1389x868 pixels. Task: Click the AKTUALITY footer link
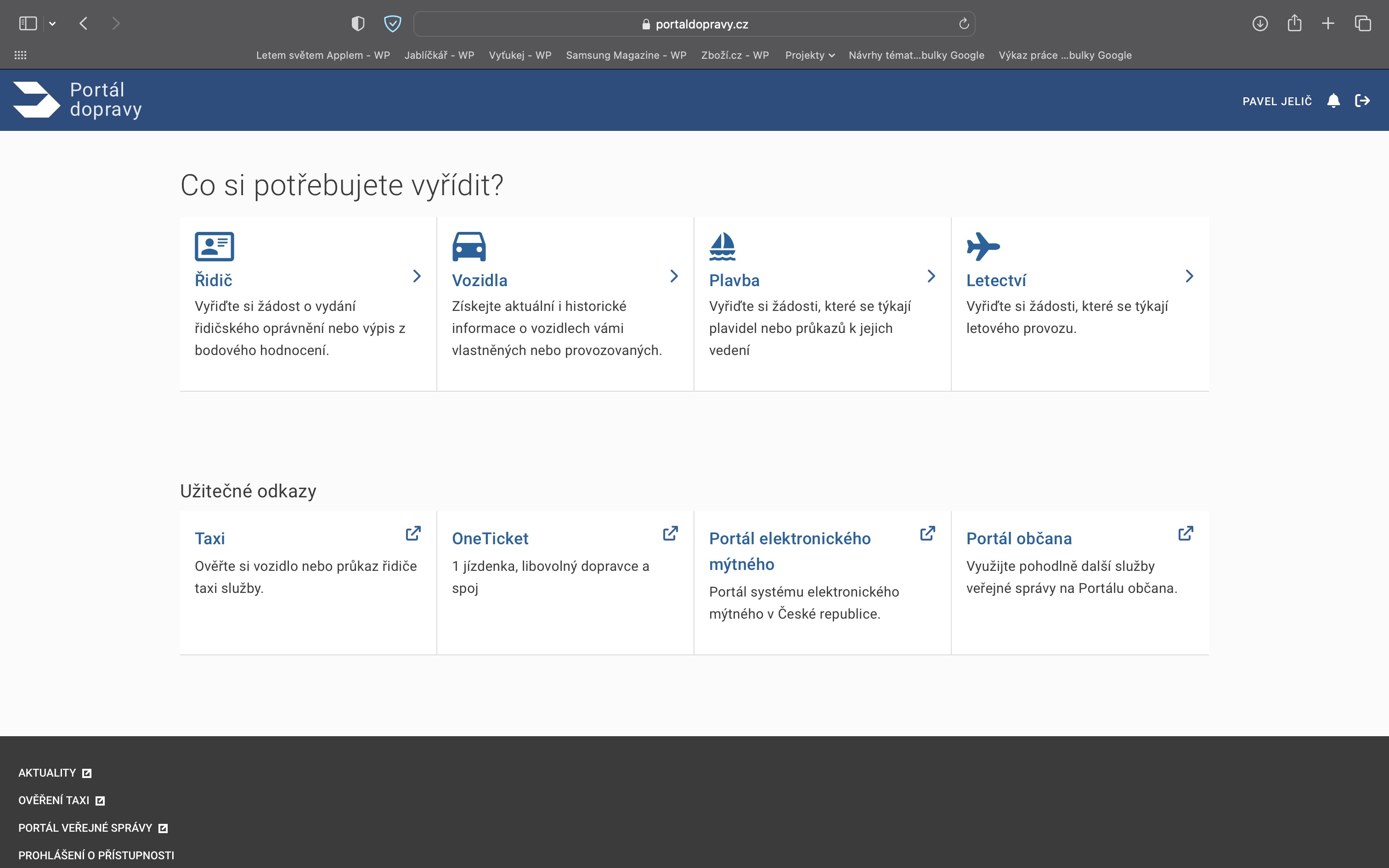pos(47,772)
